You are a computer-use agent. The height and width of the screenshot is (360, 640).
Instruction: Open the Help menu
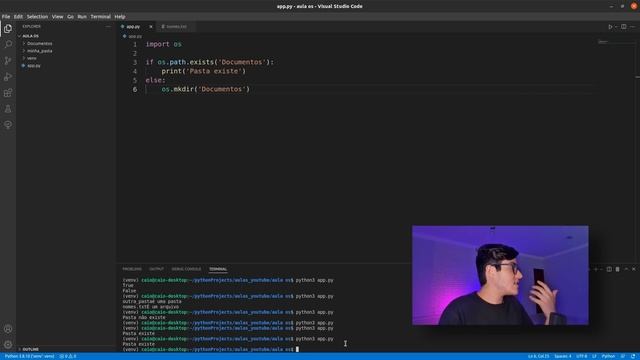pyautogui.click(x=120, y=17)
